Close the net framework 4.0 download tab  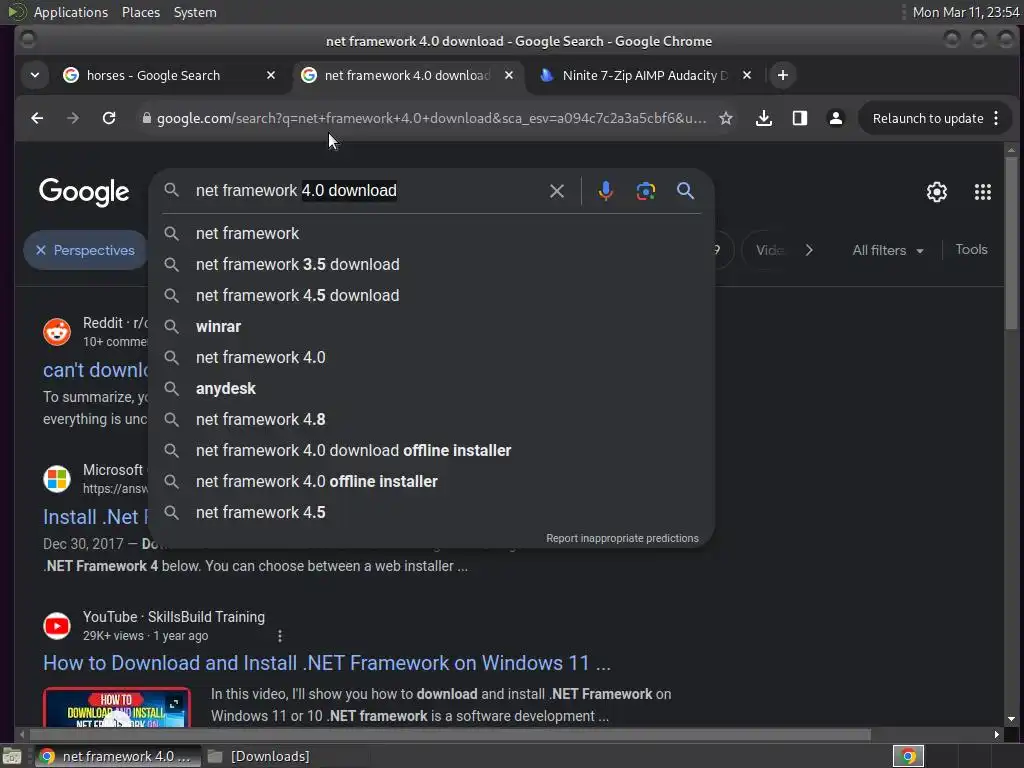tap(509, 75)
